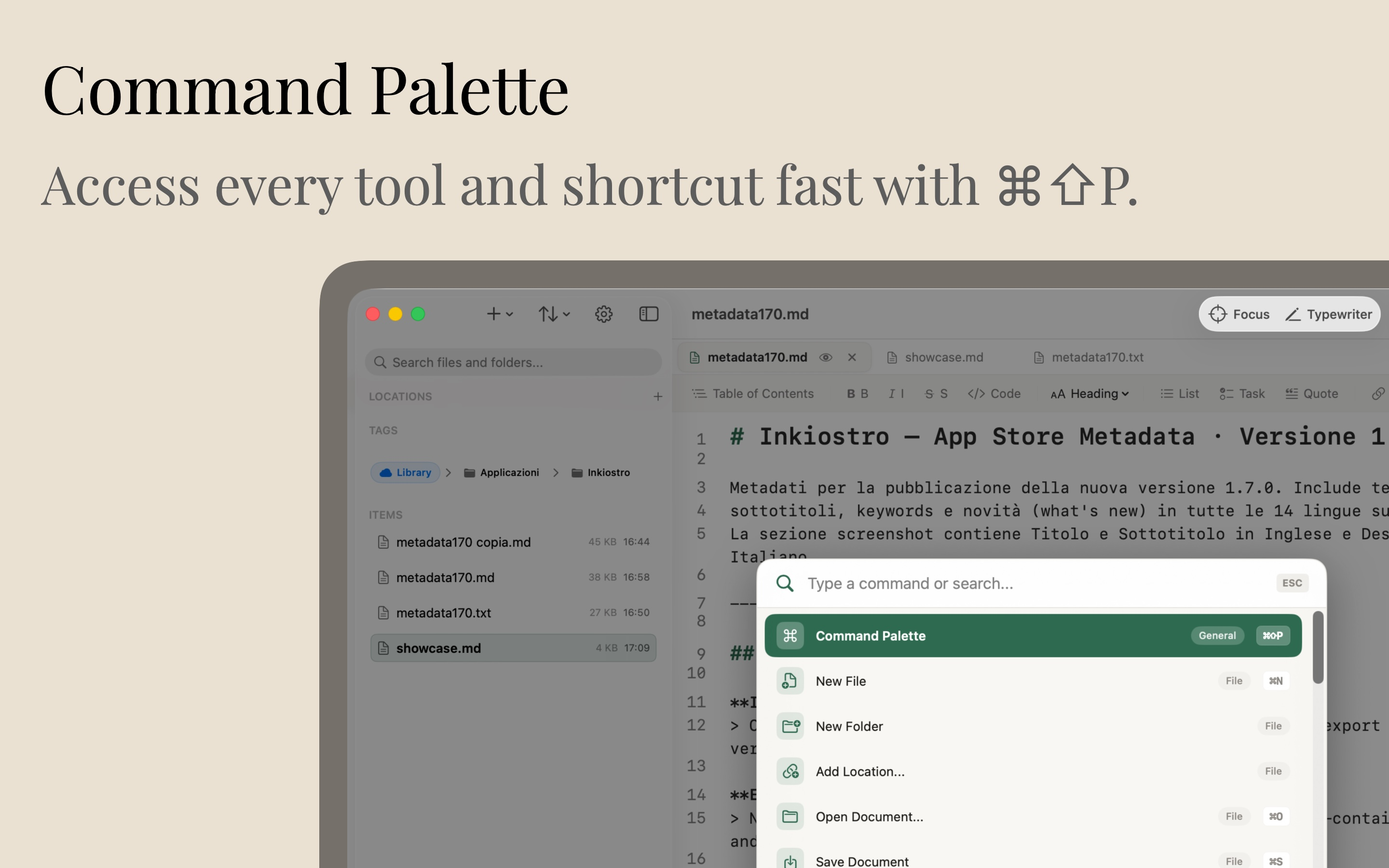
Task: Toggle the sidebar panel icon
Action: pyautogui.click(x=649, y=314)
